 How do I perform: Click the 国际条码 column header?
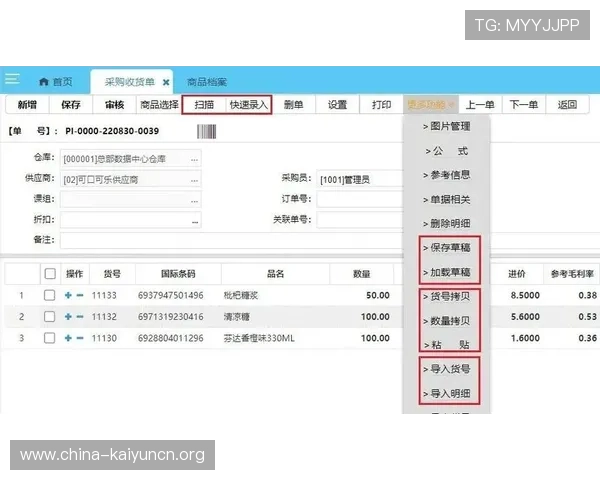(178, 274)
